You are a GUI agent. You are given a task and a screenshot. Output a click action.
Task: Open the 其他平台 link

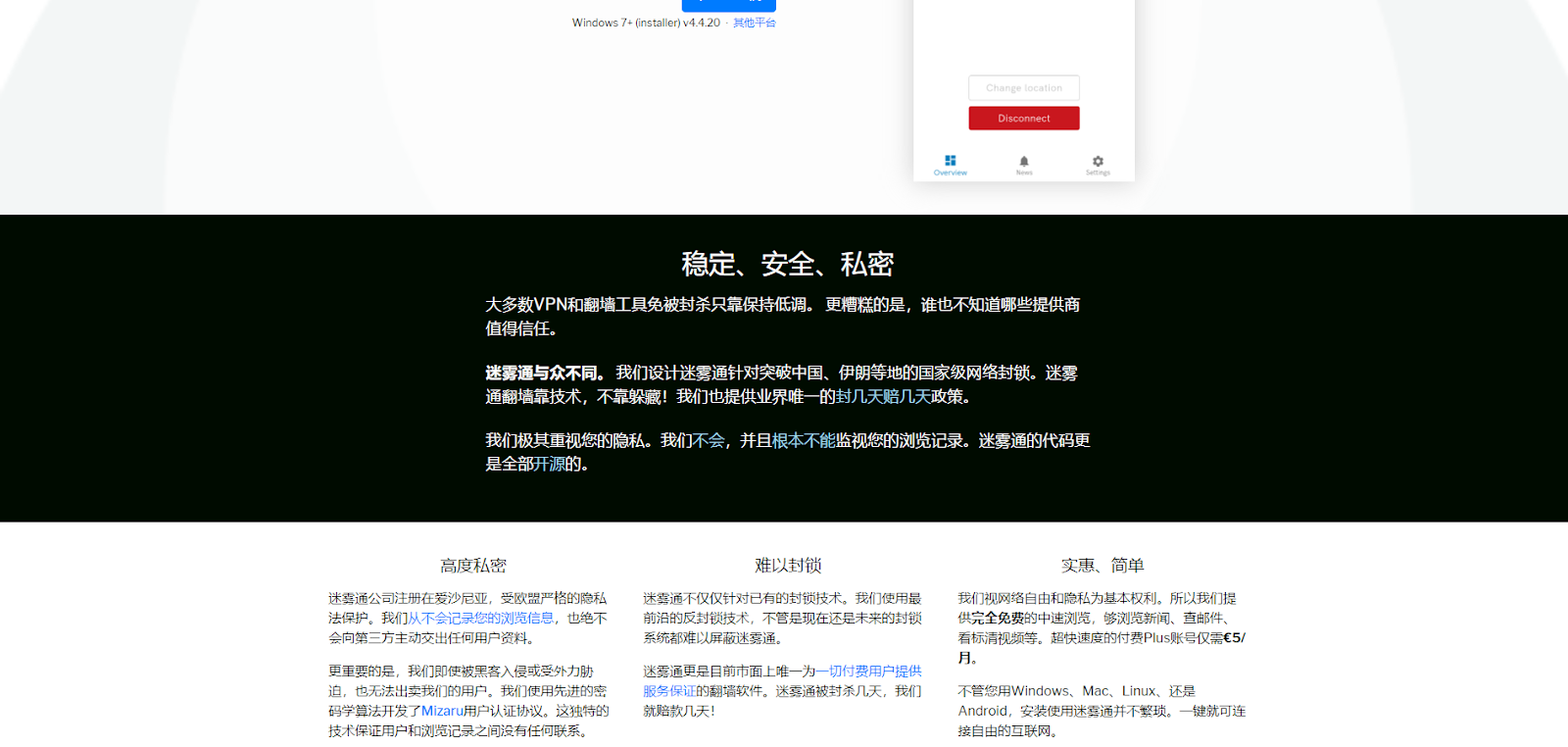tap(755, 23)
